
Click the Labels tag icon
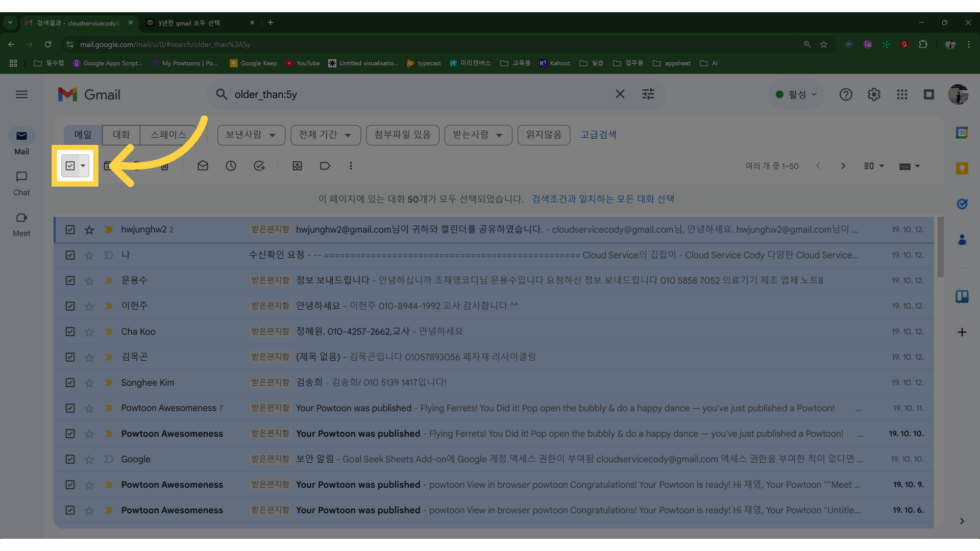pos(325,166)
